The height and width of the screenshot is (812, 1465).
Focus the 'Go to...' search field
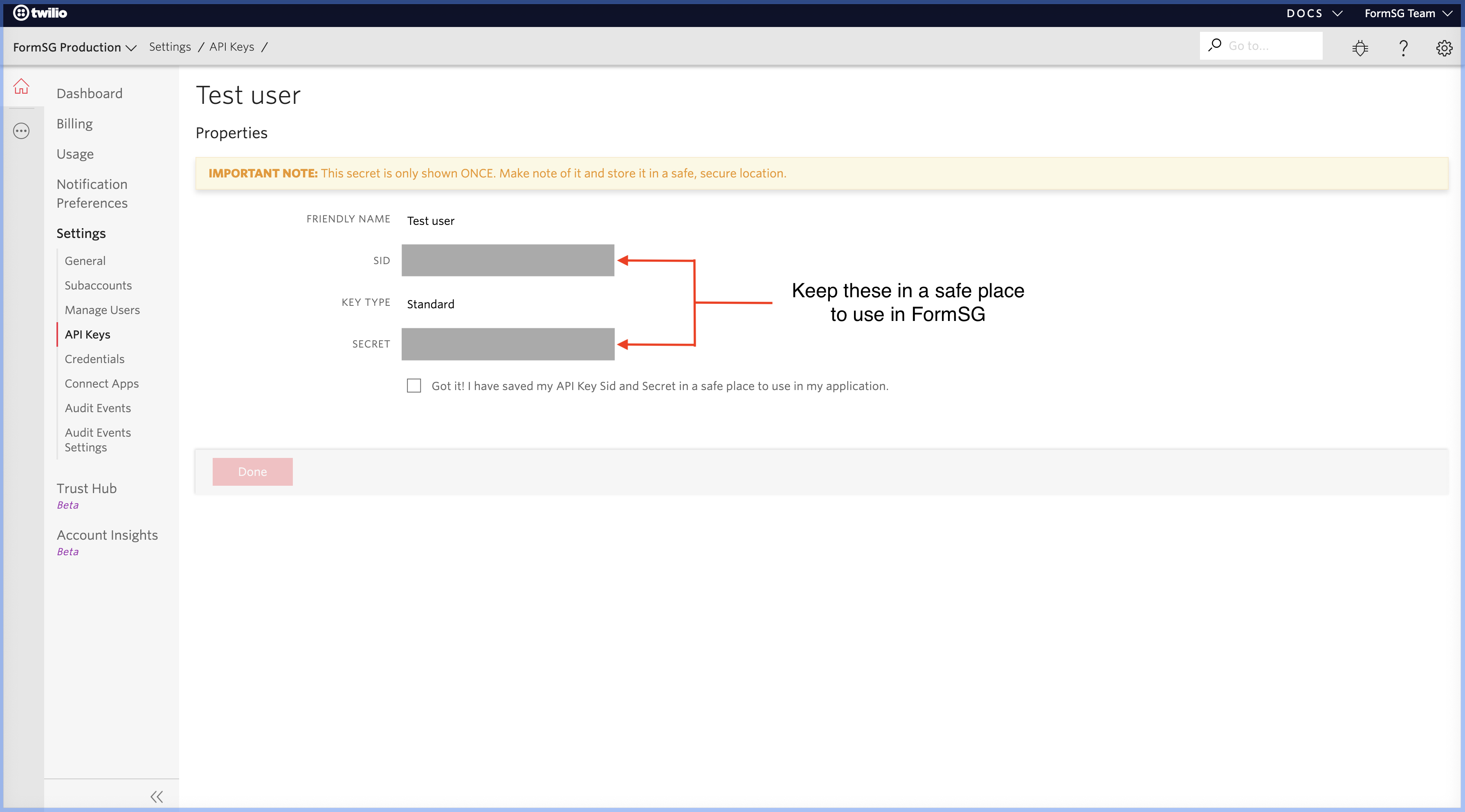(x=1261, y=45)
